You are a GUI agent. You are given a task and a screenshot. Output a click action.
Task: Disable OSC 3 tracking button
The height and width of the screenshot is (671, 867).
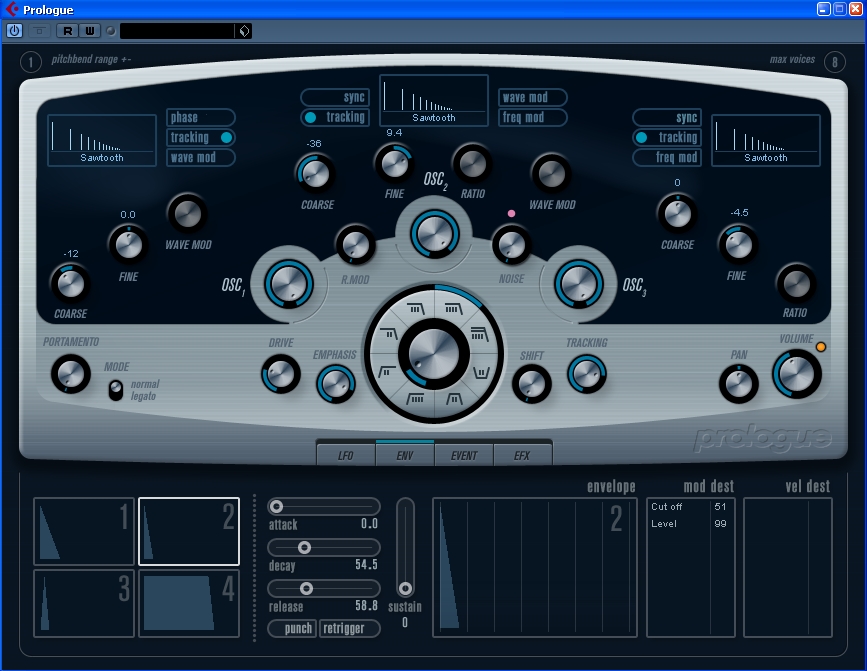[667, 137]
